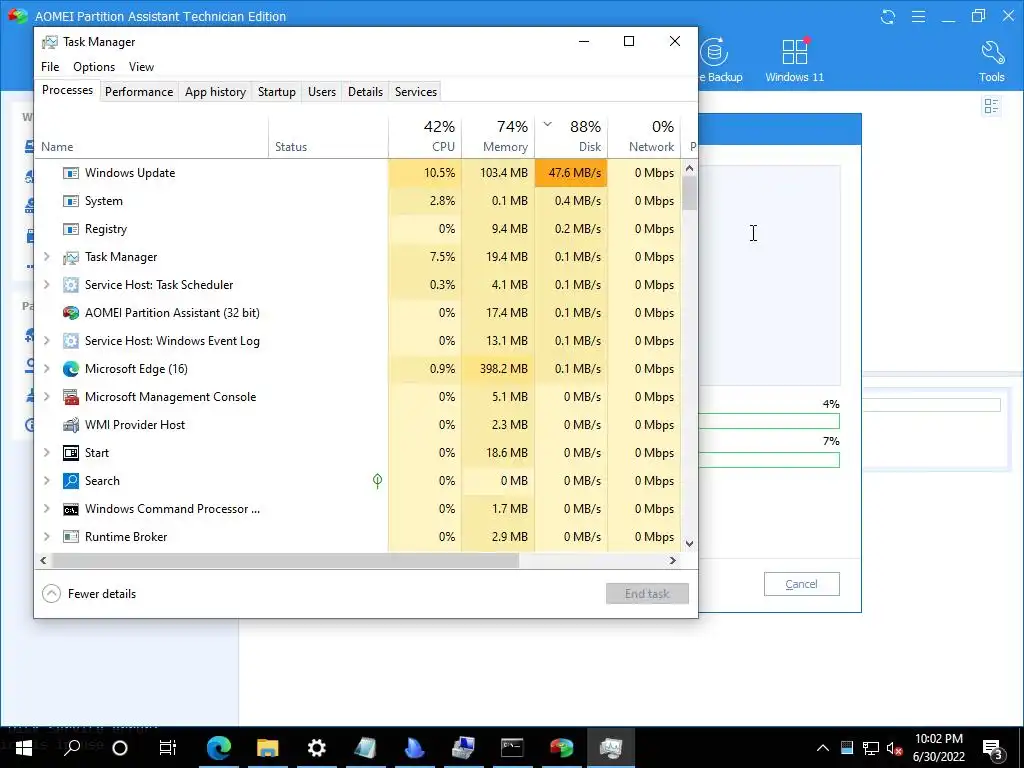Expand Microsoft Management Console group

point(46,397)
